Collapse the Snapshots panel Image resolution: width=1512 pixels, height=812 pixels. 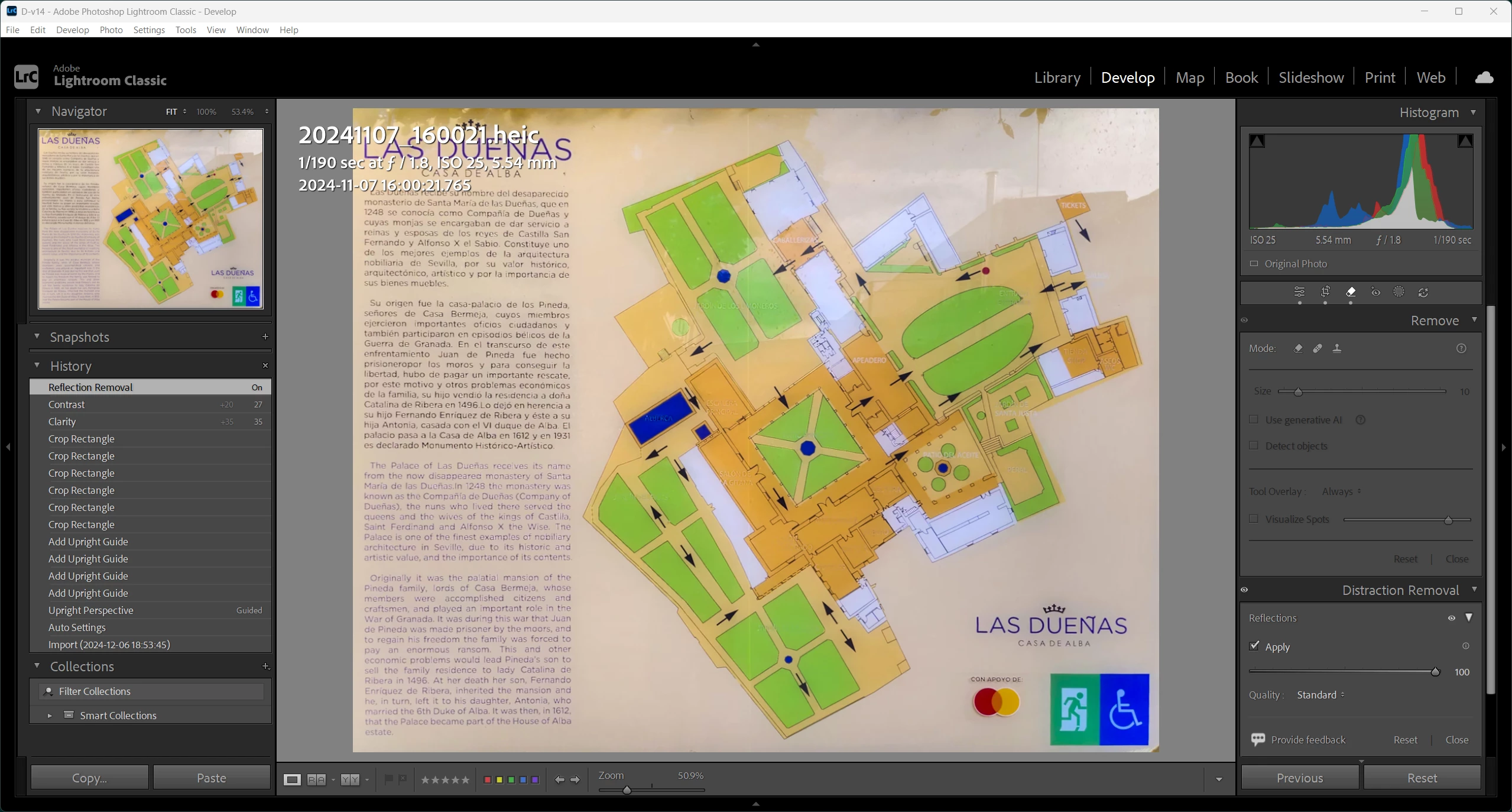coord(37,336)
